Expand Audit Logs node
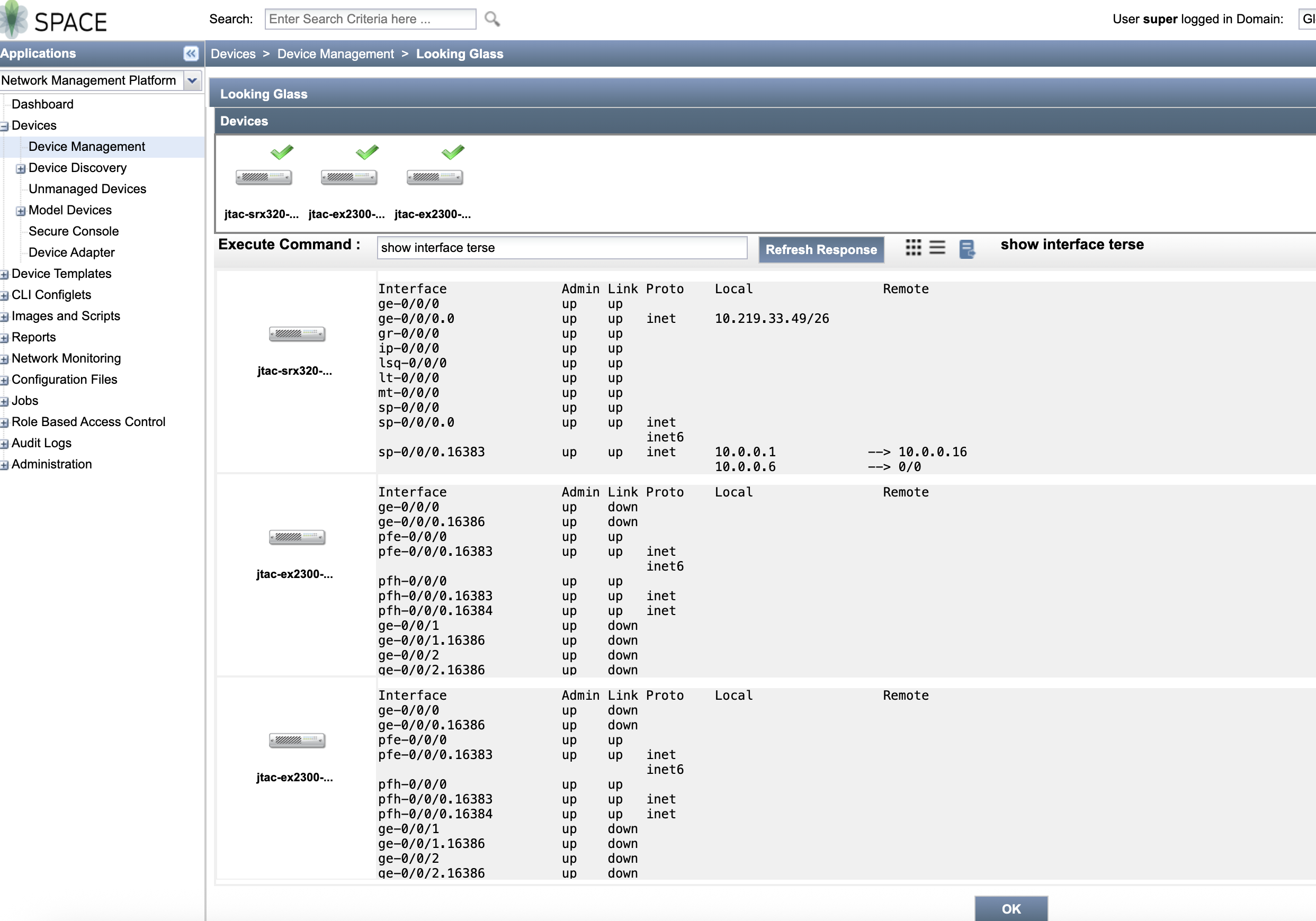The width and height of the screenshot is (1316, 921). pos(5,445)
